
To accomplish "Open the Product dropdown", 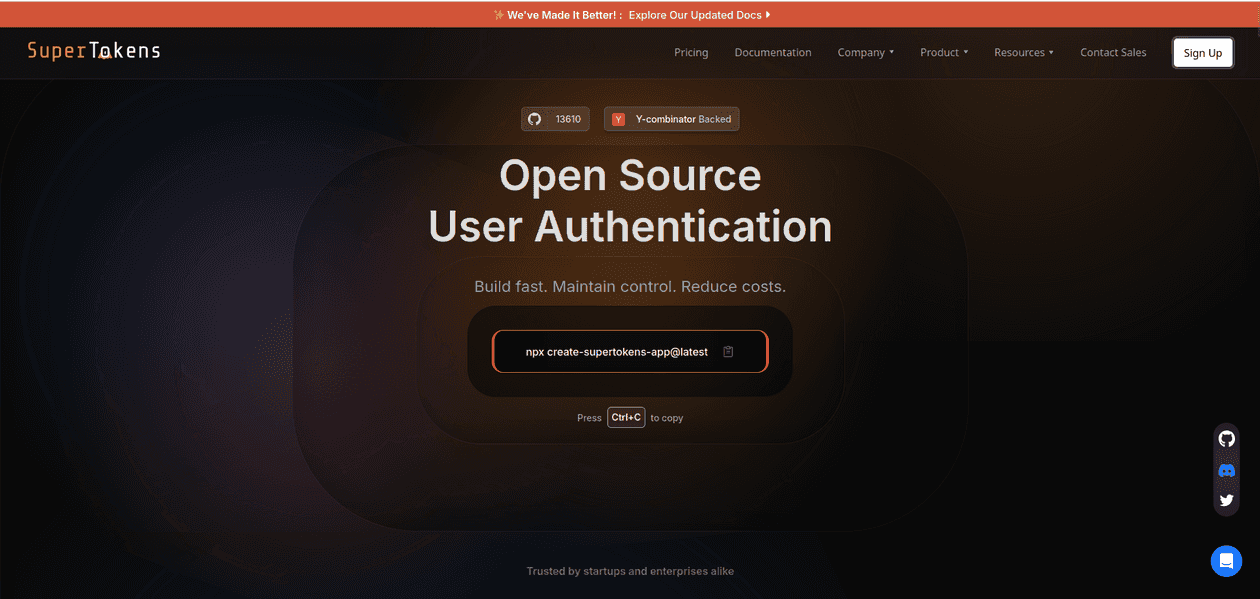I will [942, 52].
